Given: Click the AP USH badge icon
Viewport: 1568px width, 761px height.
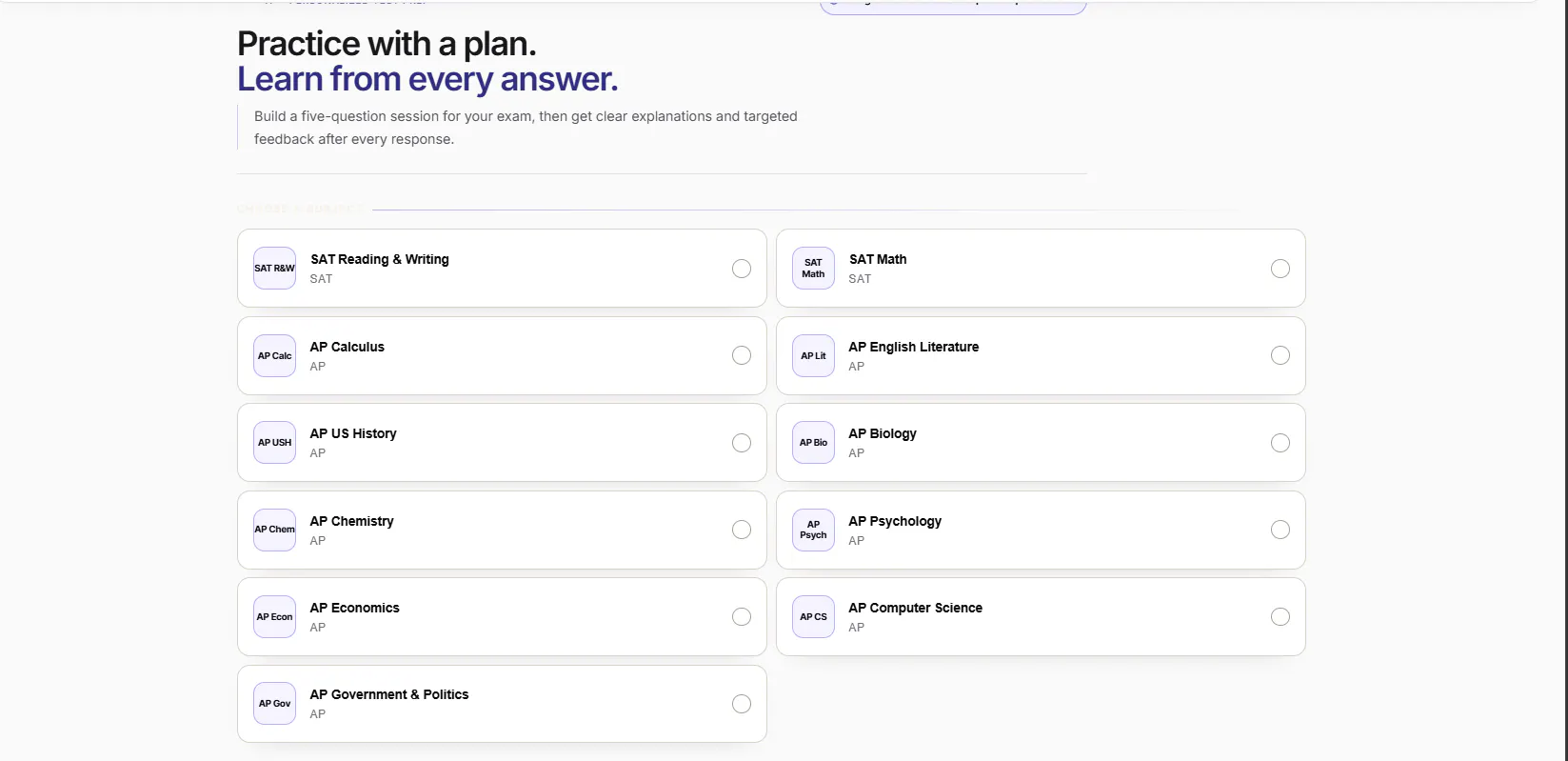Looking at the screenshot, I should click(274, 443).
